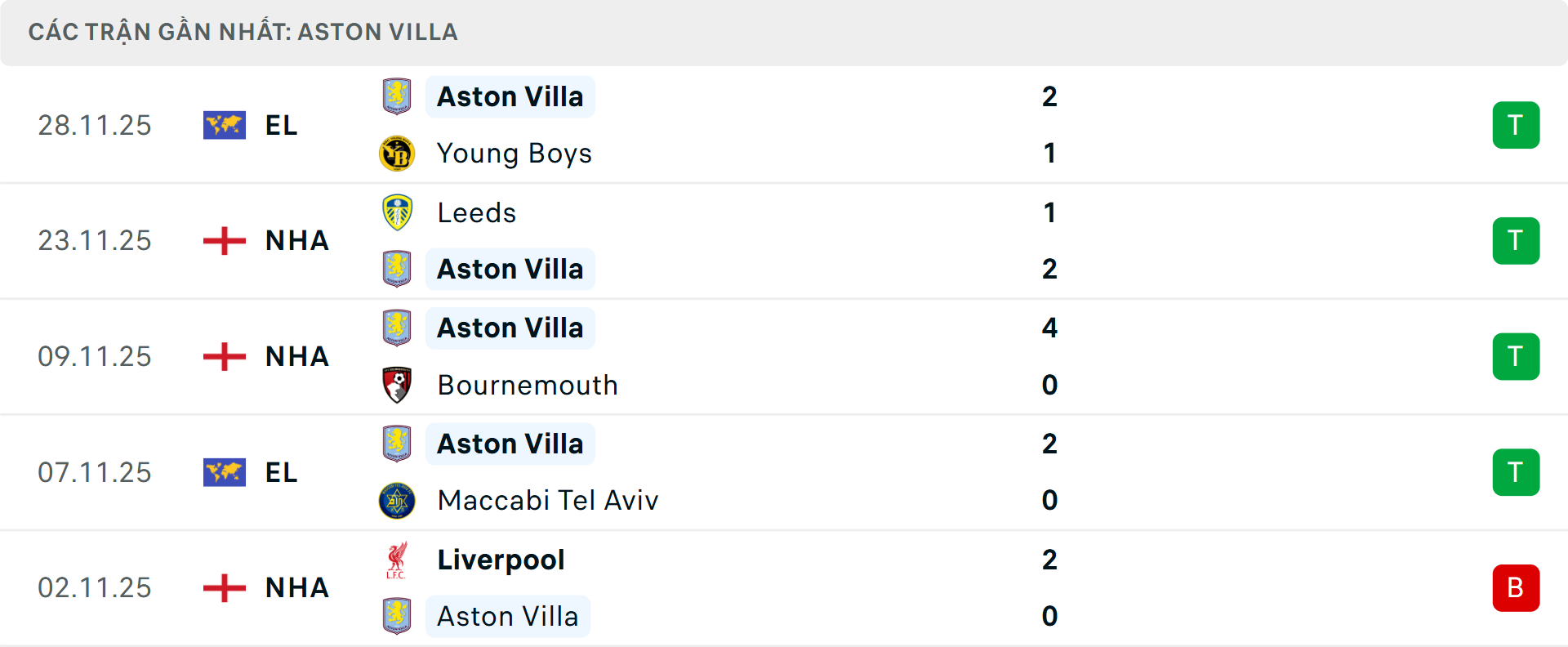Toggle the green T result badge for Young Boys match
Viewport: 1568px width, 647px height.
click(1517, 125)
